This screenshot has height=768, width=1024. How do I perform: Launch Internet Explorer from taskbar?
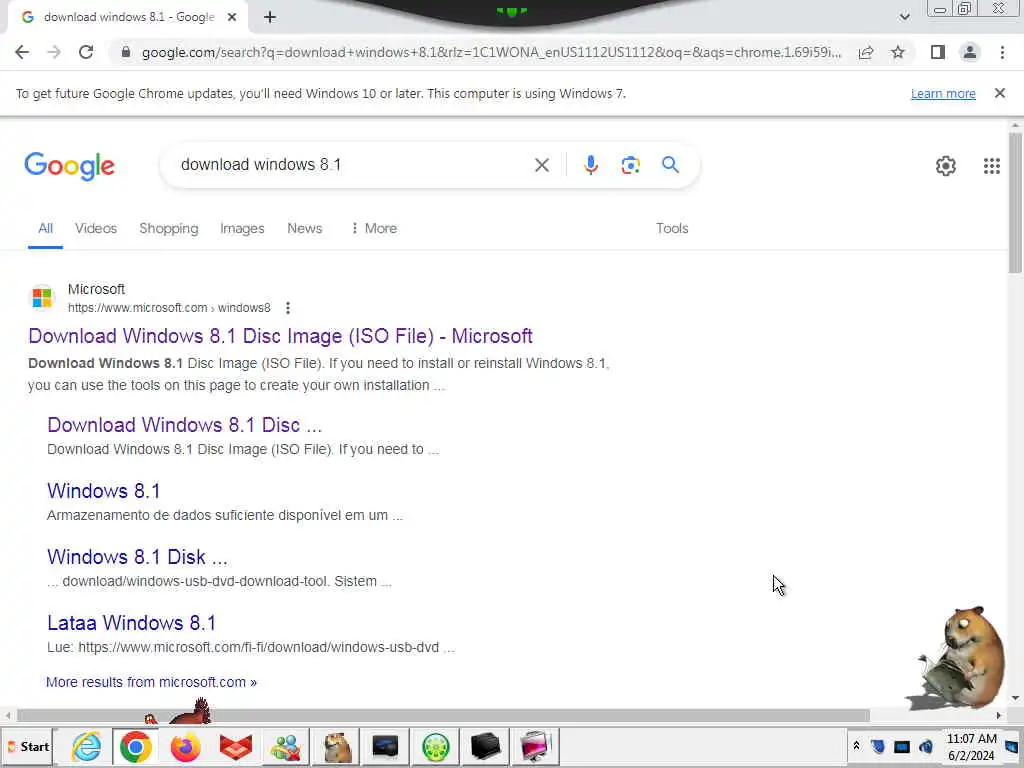tap(86, 746)
